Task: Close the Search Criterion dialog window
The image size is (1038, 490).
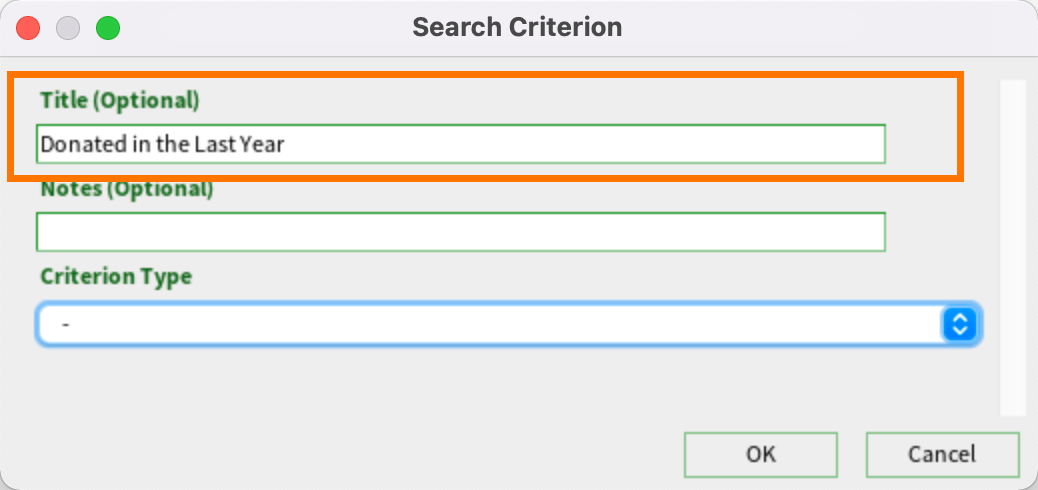Action: click(28, 28)
